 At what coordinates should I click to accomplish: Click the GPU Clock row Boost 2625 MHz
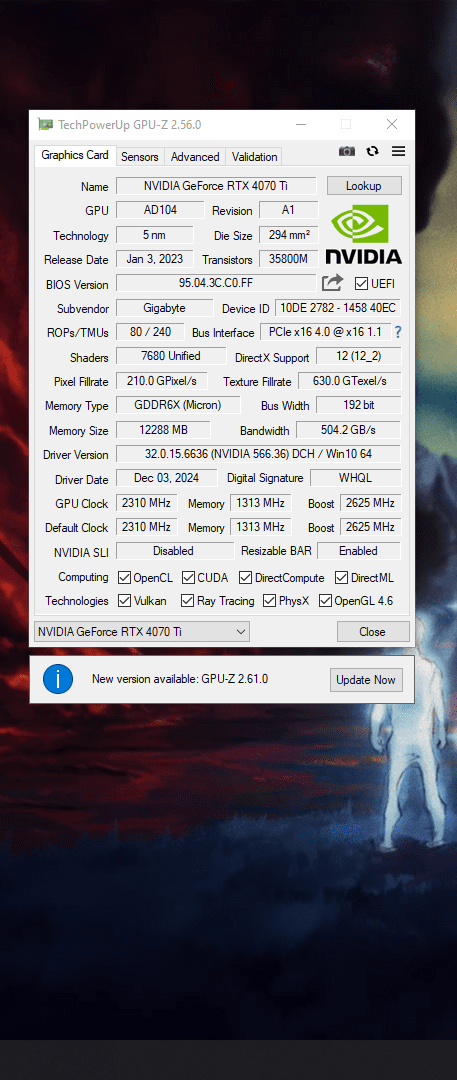pos(371,503)
